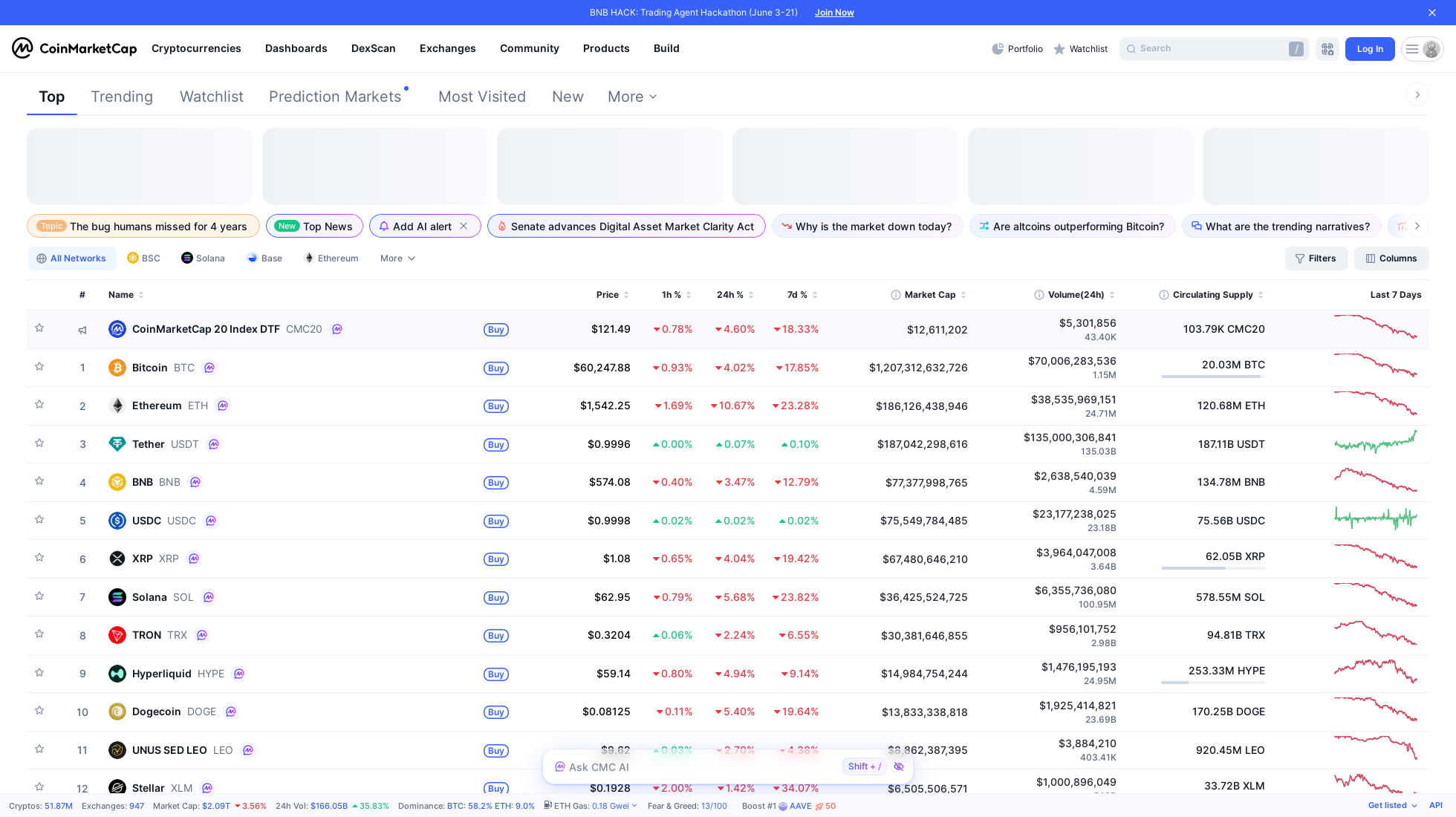Click the Buy button for Bitcoin
The width and height of the screenshot is (1456, 817).
(x=496, y=368)
